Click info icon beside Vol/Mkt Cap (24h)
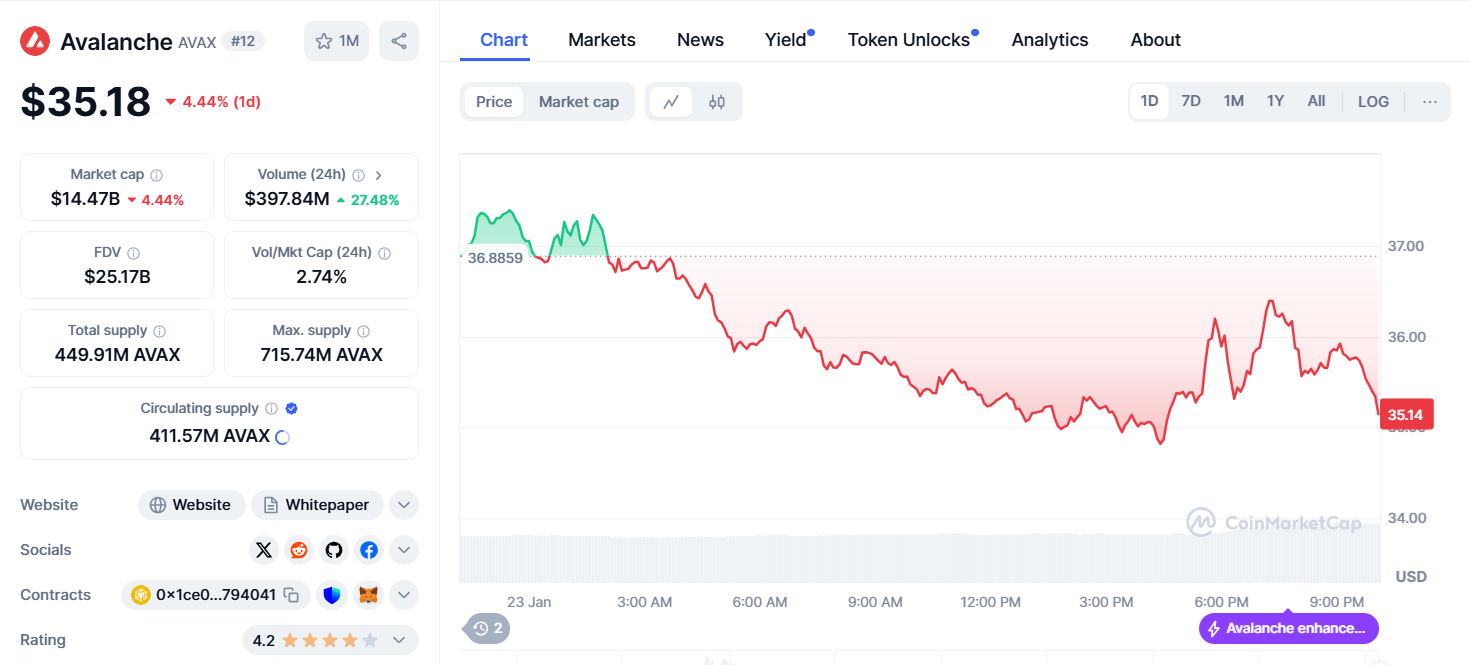Image resolution: width=1470 pixels, height=665 pixels. (x=384, y=253)
